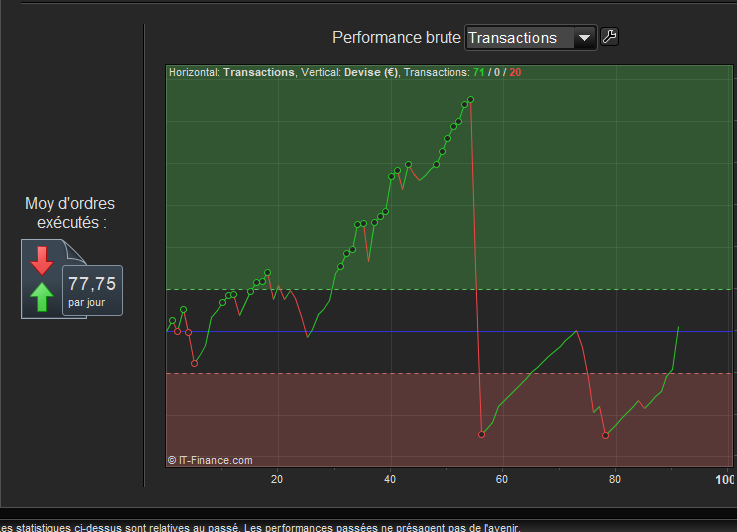Click the executed orders up/down arrows icon
The image size is (737, 532).
(x=42, y=279)
